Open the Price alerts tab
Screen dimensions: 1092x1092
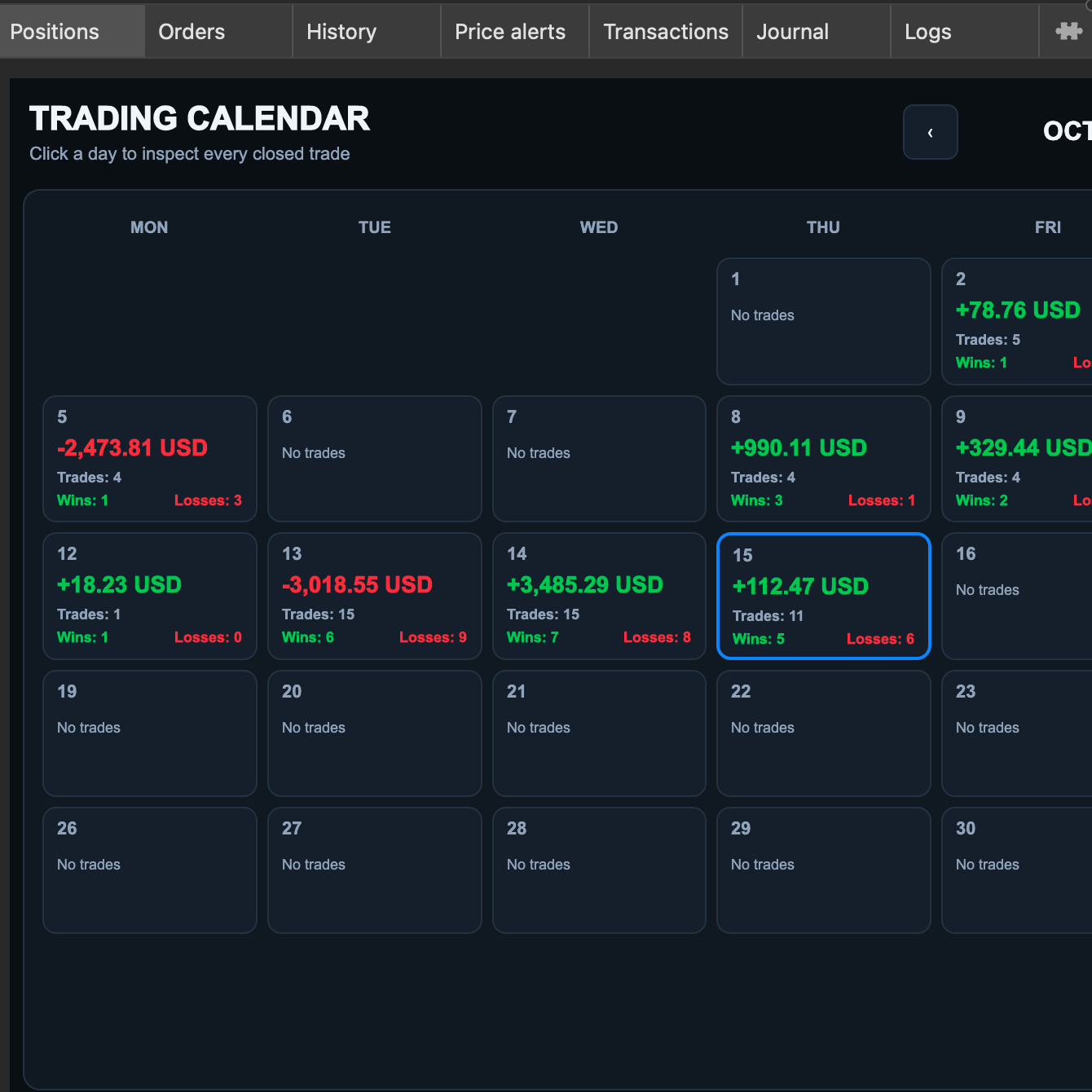pos(515,32)
